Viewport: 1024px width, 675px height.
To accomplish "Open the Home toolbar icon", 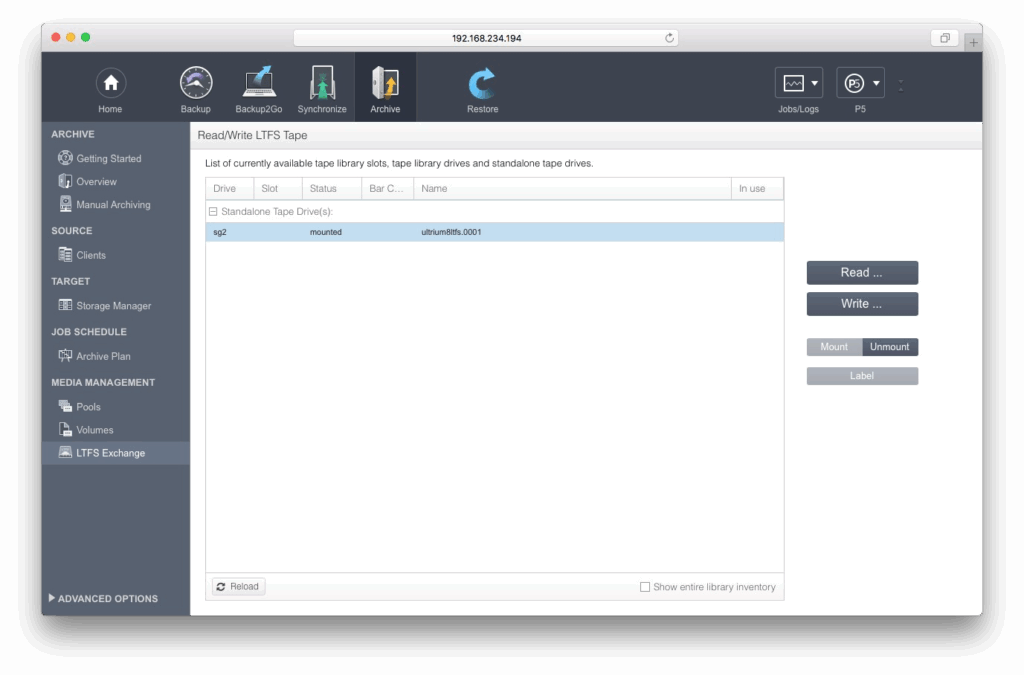I will 110,84.
